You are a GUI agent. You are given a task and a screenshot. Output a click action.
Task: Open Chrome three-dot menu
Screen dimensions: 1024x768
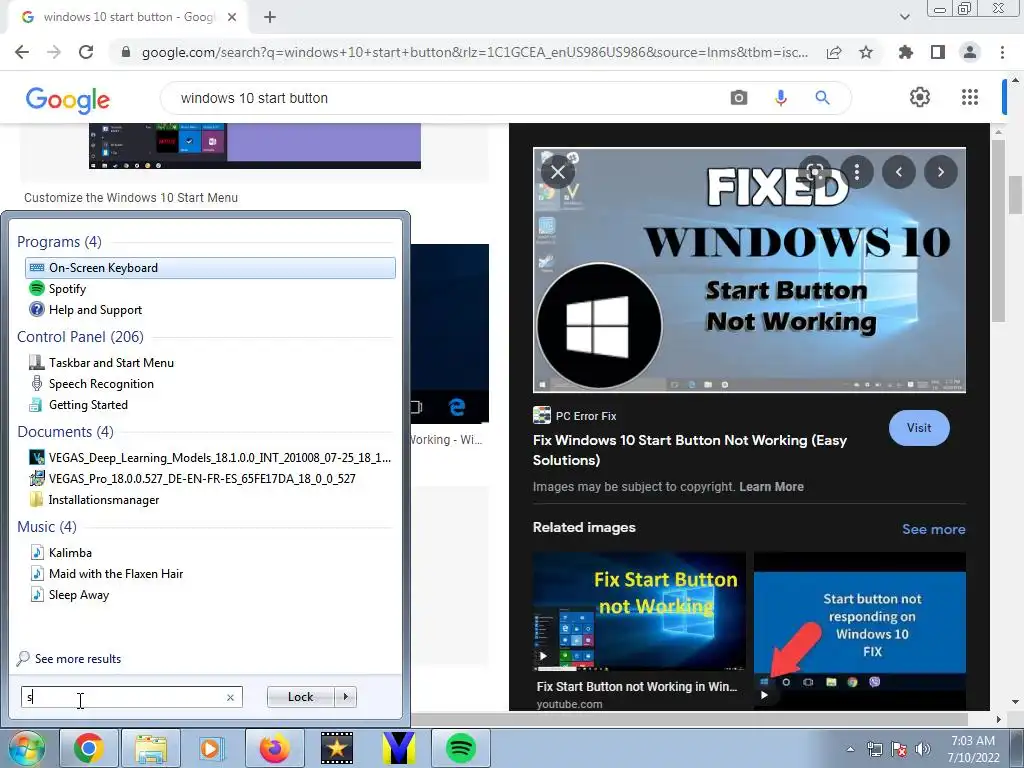click(1002, 52)
